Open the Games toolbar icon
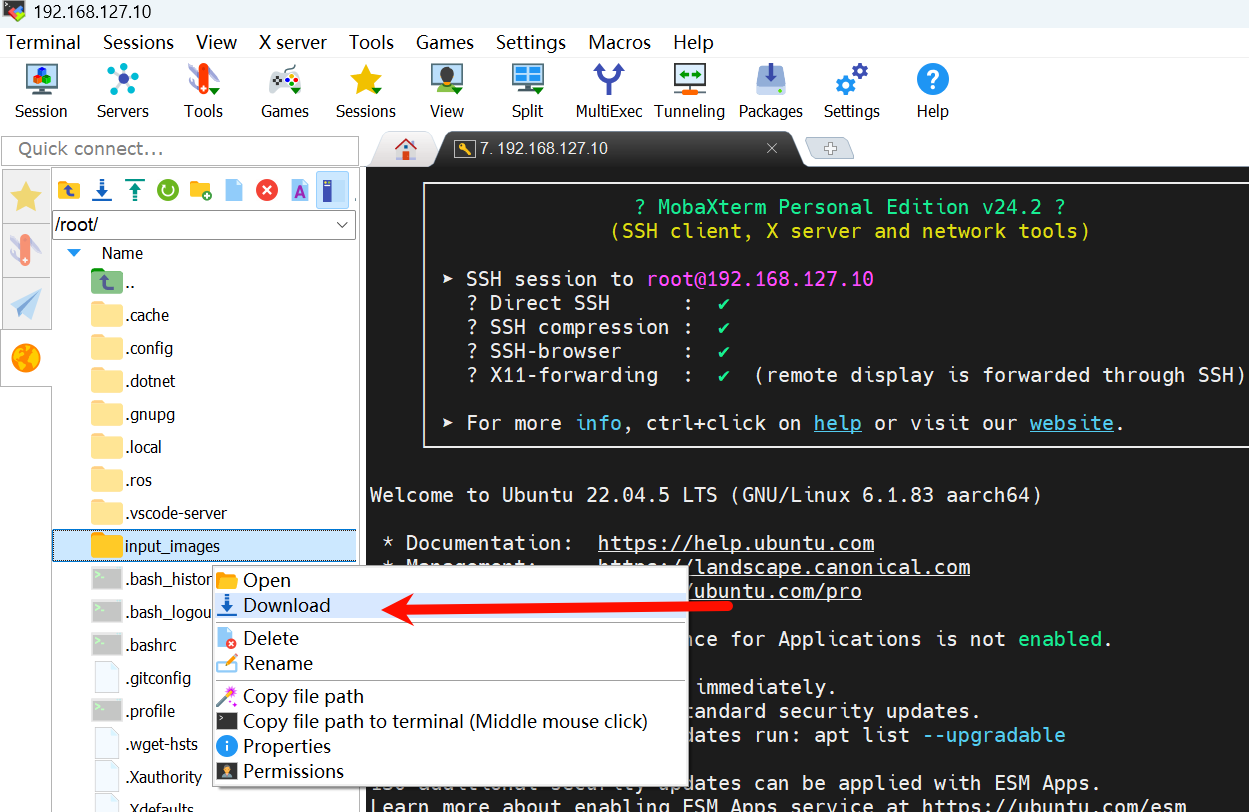Viewport: 1249px width, 812px height. click(285, 91)
